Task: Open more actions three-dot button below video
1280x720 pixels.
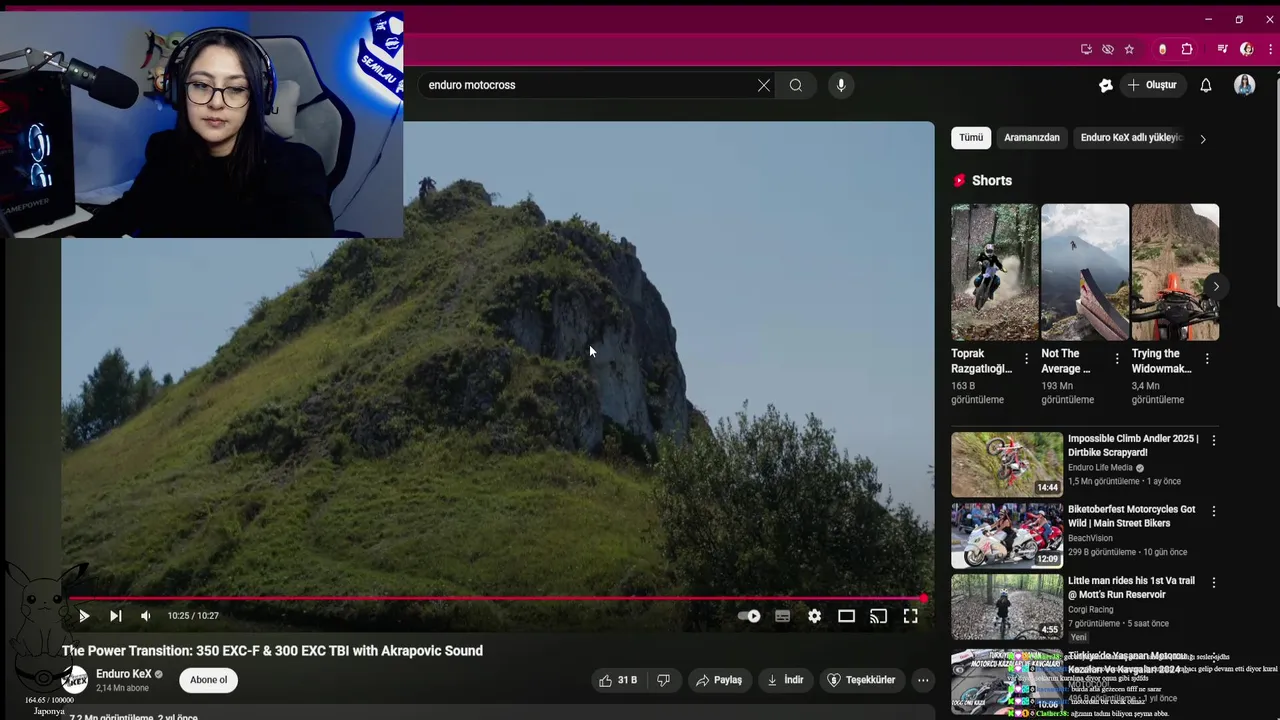Action: tap(923, 680)
